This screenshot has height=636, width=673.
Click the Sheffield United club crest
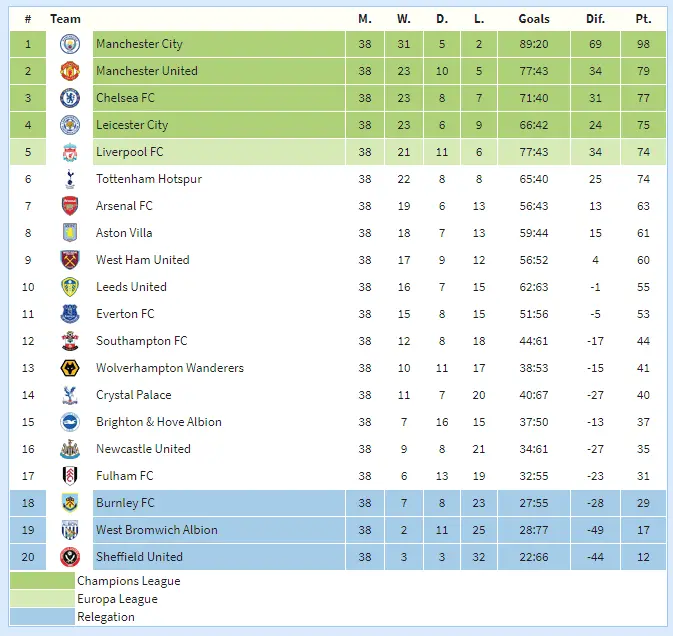[69, 557]
